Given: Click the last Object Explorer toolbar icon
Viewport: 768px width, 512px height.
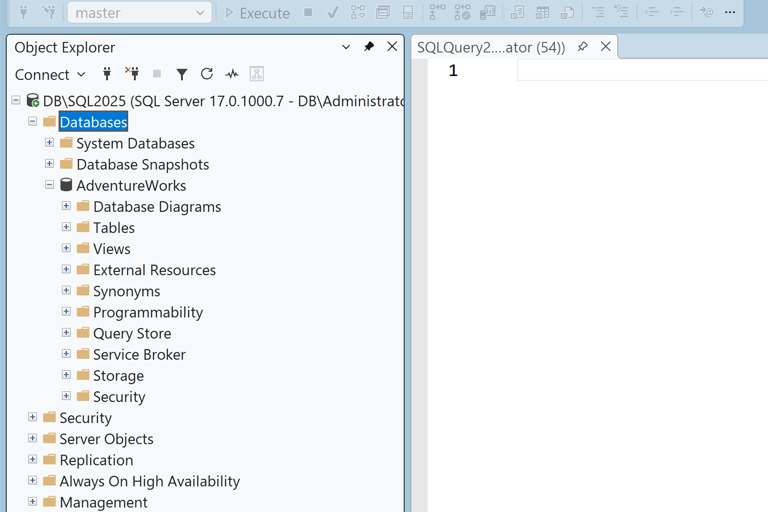Looking at the screenshot, I should click(x=257, y=74).
